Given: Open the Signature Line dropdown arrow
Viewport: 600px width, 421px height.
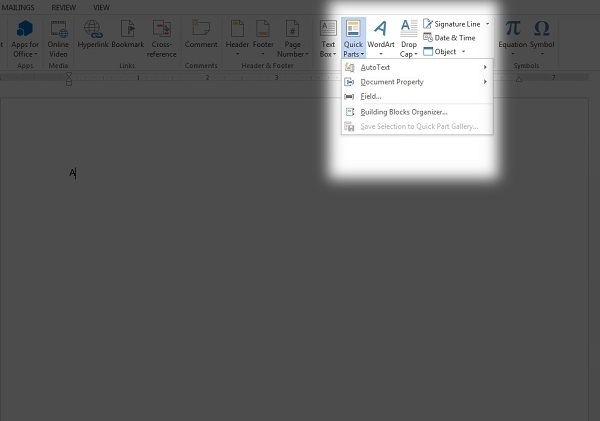Looking at the screenshot, I should (x=487, y=23).
